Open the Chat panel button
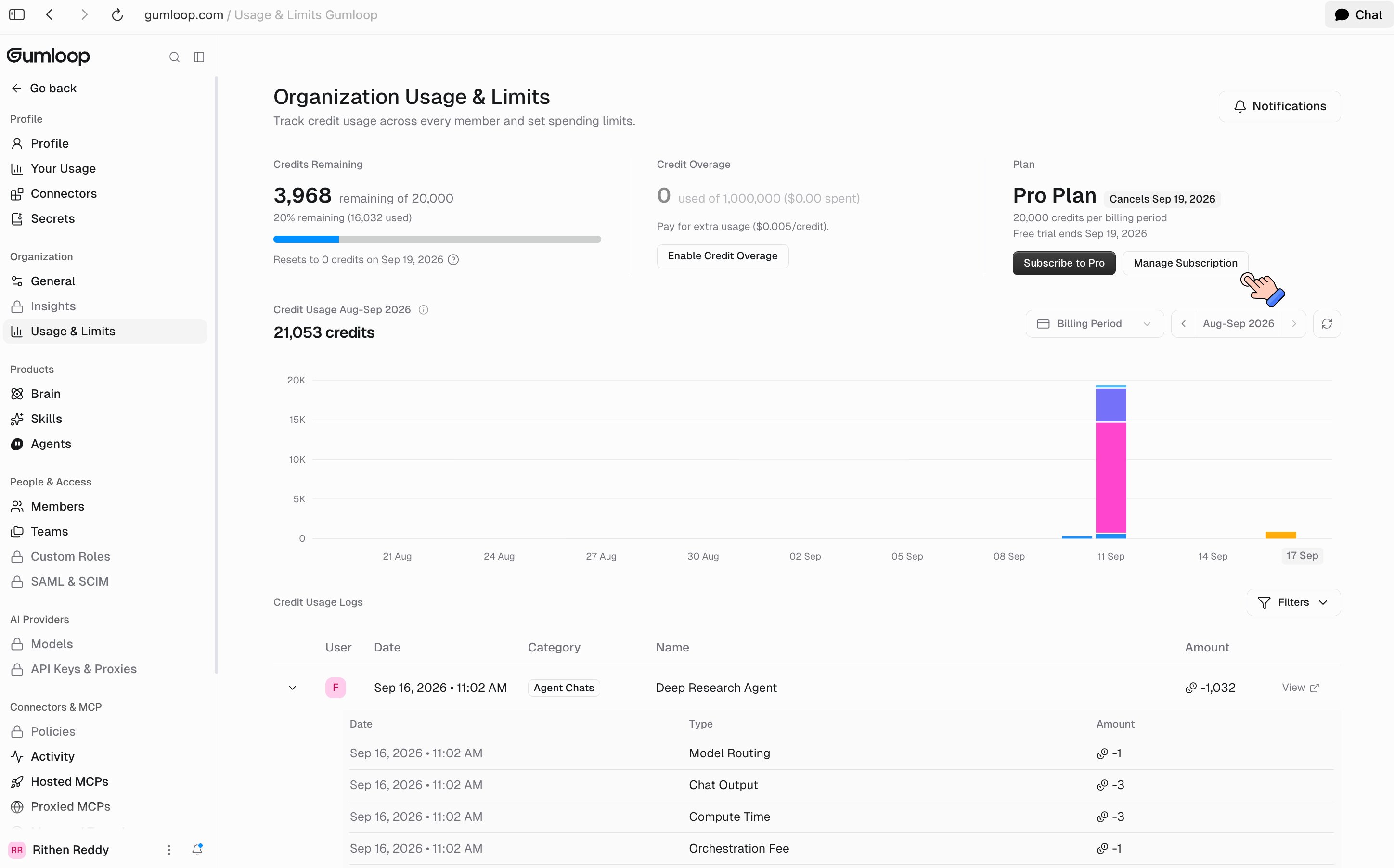Screen dimensions: 1394x868 [x=1358, y=15]
